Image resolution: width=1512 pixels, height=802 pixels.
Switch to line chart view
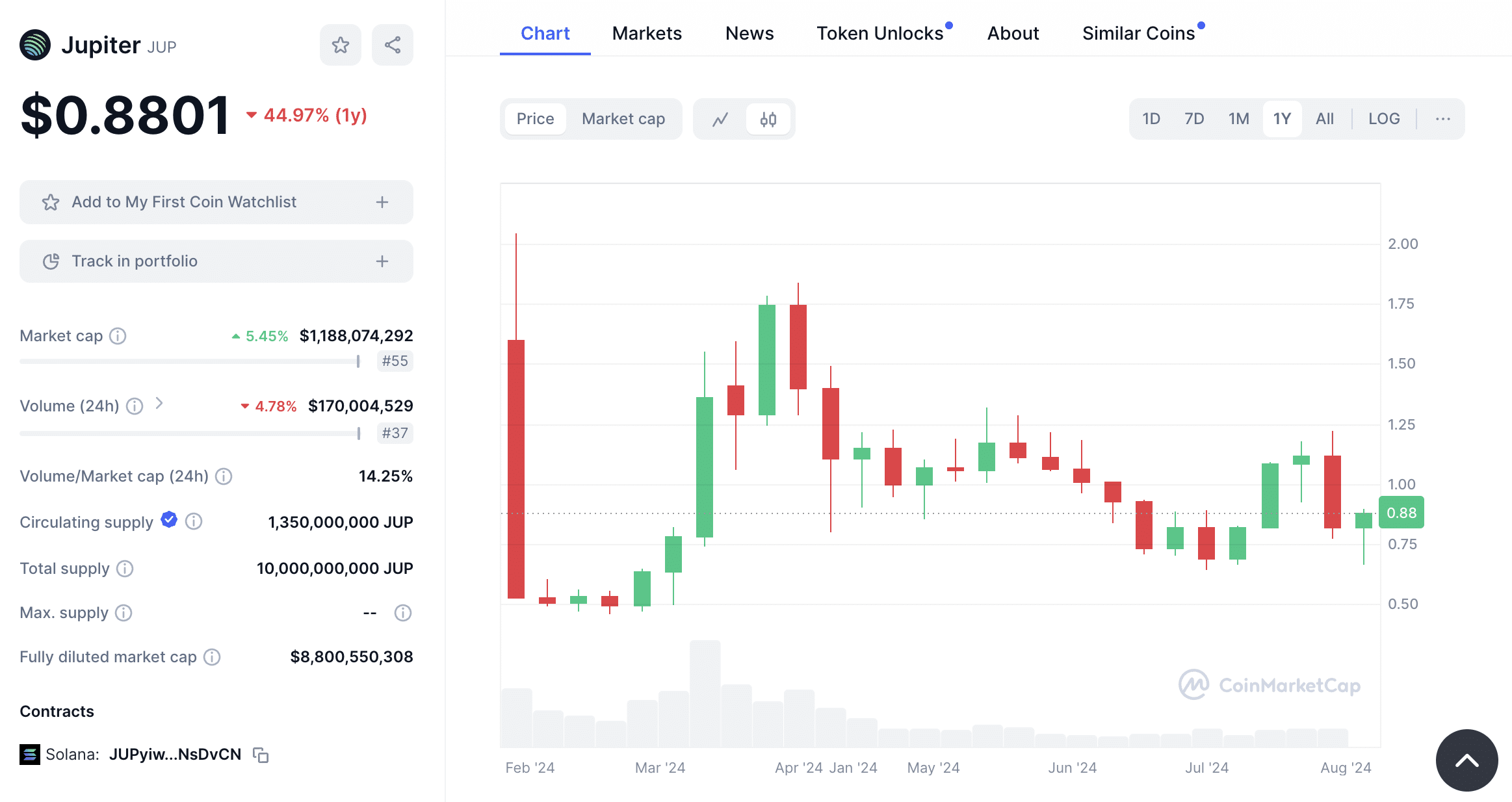pos(720,119)
